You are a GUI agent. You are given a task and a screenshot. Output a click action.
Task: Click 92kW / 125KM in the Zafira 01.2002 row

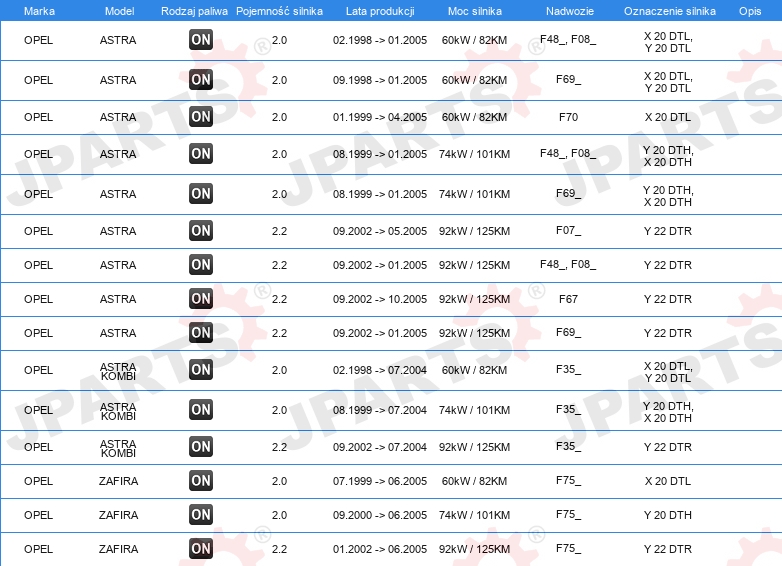coord(474,549)
